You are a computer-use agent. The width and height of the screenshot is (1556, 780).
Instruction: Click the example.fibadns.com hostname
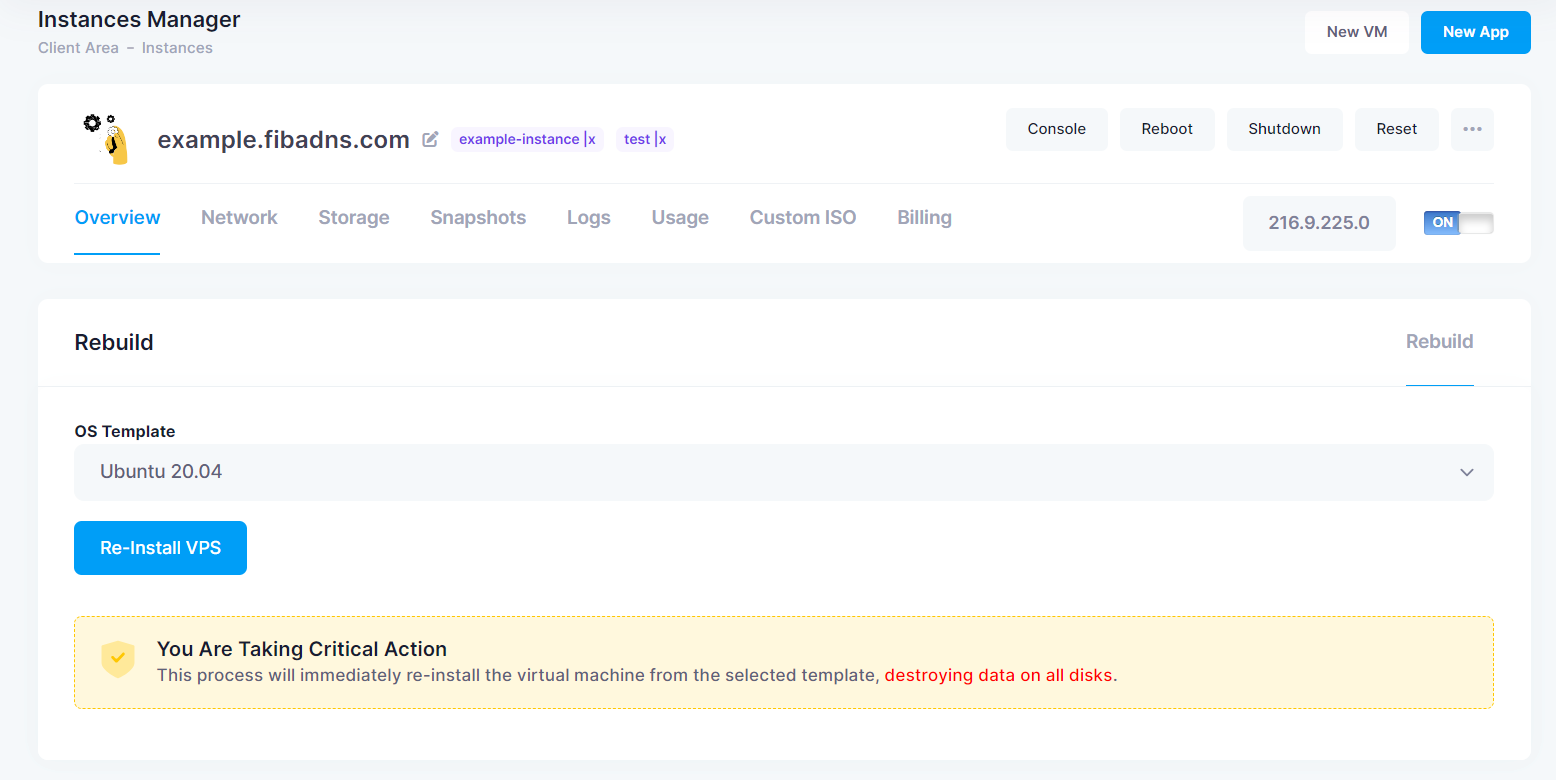tap(283, 140)
